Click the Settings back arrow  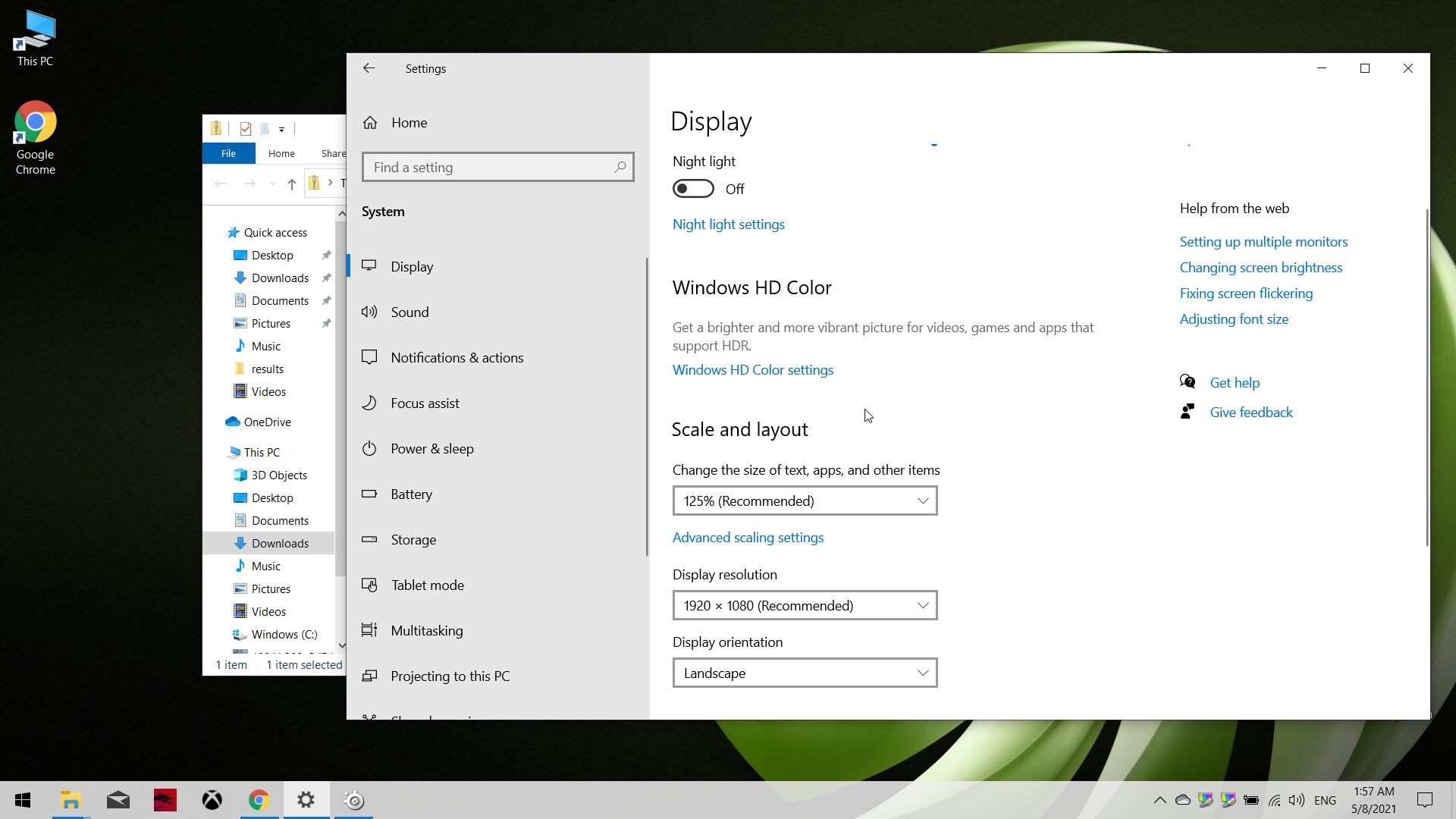point(369,68)
